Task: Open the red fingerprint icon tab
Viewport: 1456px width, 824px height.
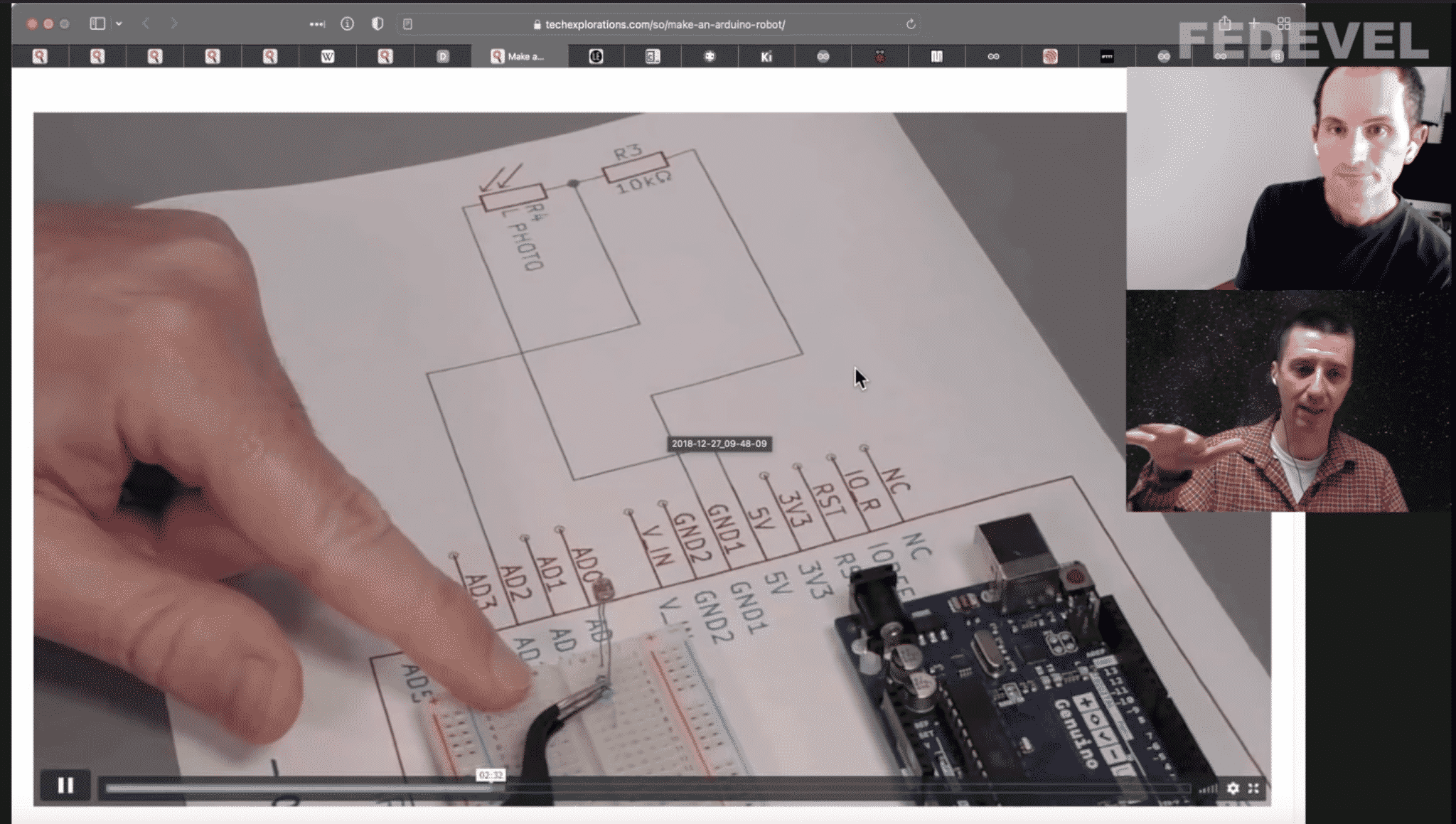Action: [1050, 56]
